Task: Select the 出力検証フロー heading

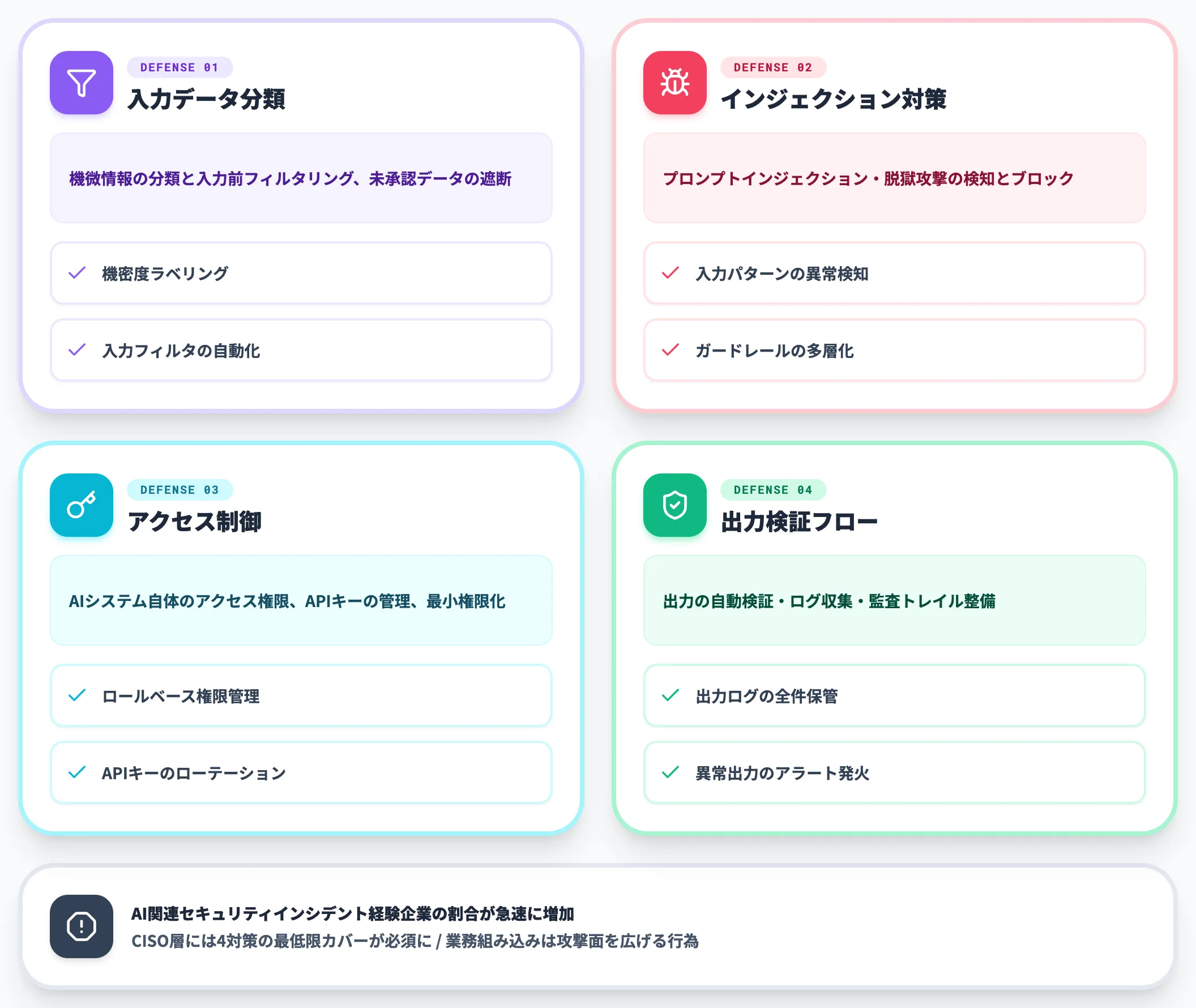Action: (799, 521)
